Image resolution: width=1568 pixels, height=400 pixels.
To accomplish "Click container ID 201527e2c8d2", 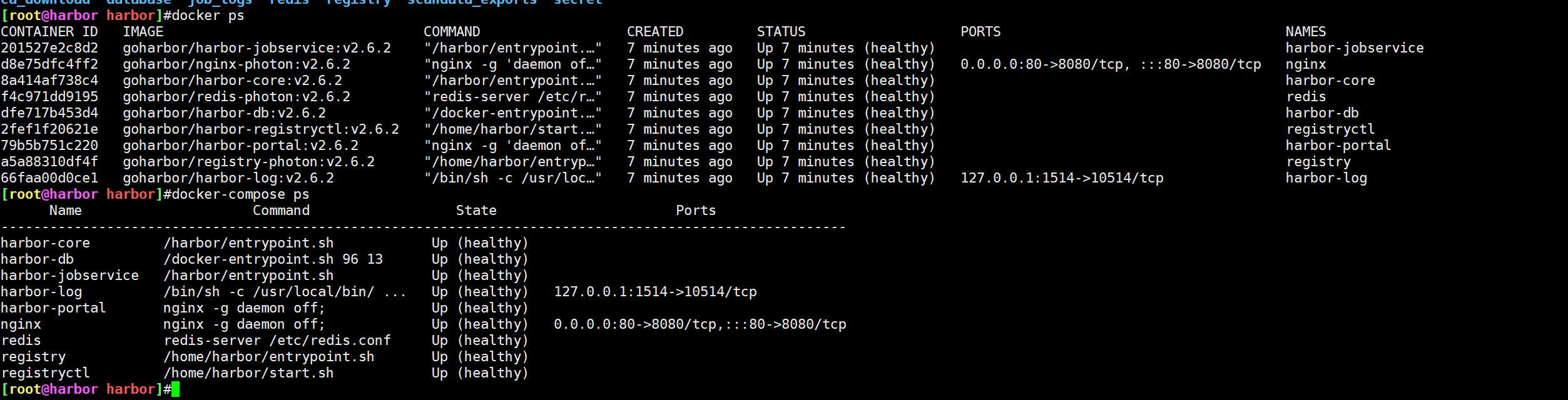I will [x=49, y=48].
